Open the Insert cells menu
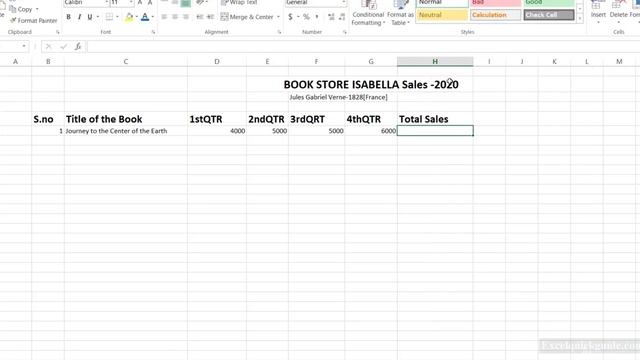This screenshot has height=360, width=640. click(598, 12)
